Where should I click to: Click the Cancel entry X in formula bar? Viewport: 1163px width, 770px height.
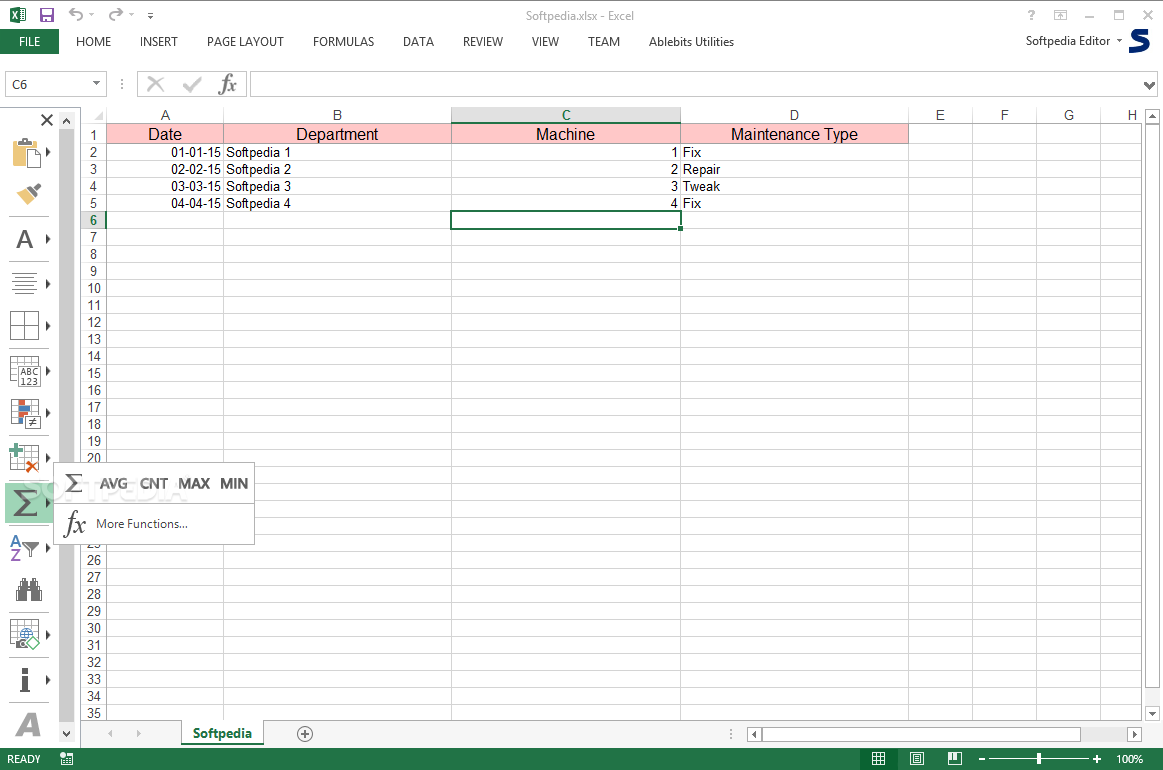pyautogui.click(x=155, y=84)
